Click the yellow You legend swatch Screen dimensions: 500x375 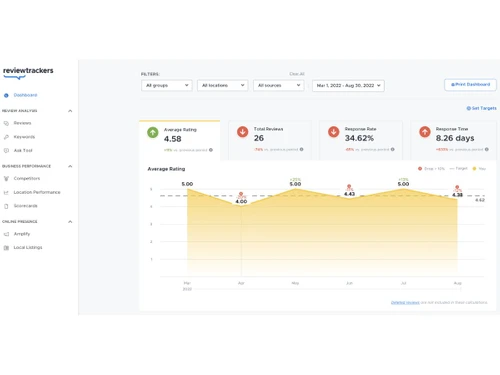click(474, 169)
